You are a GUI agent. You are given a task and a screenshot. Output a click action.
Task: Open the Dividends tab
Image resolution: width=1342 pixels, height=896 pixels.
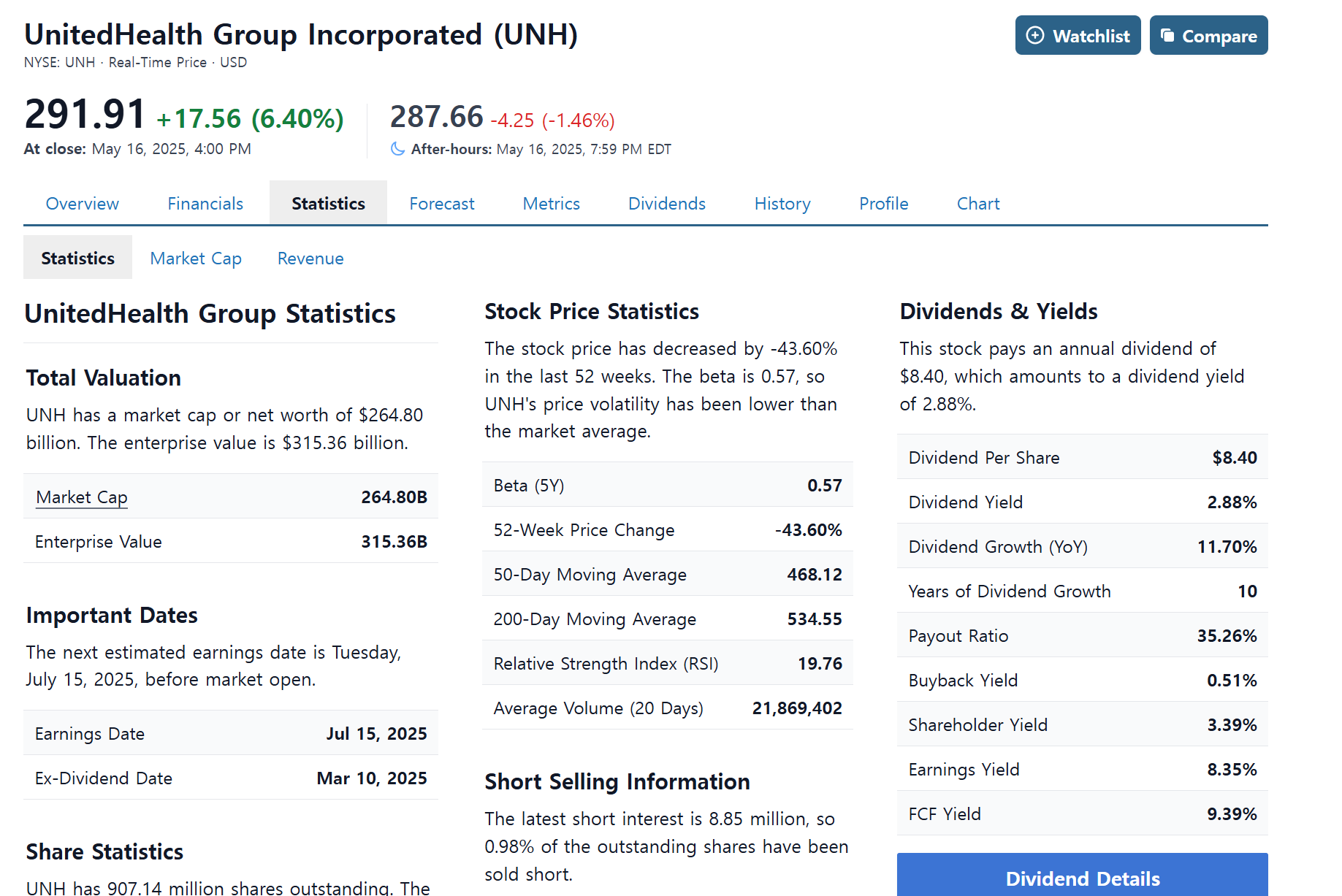(x=667, y=204)
